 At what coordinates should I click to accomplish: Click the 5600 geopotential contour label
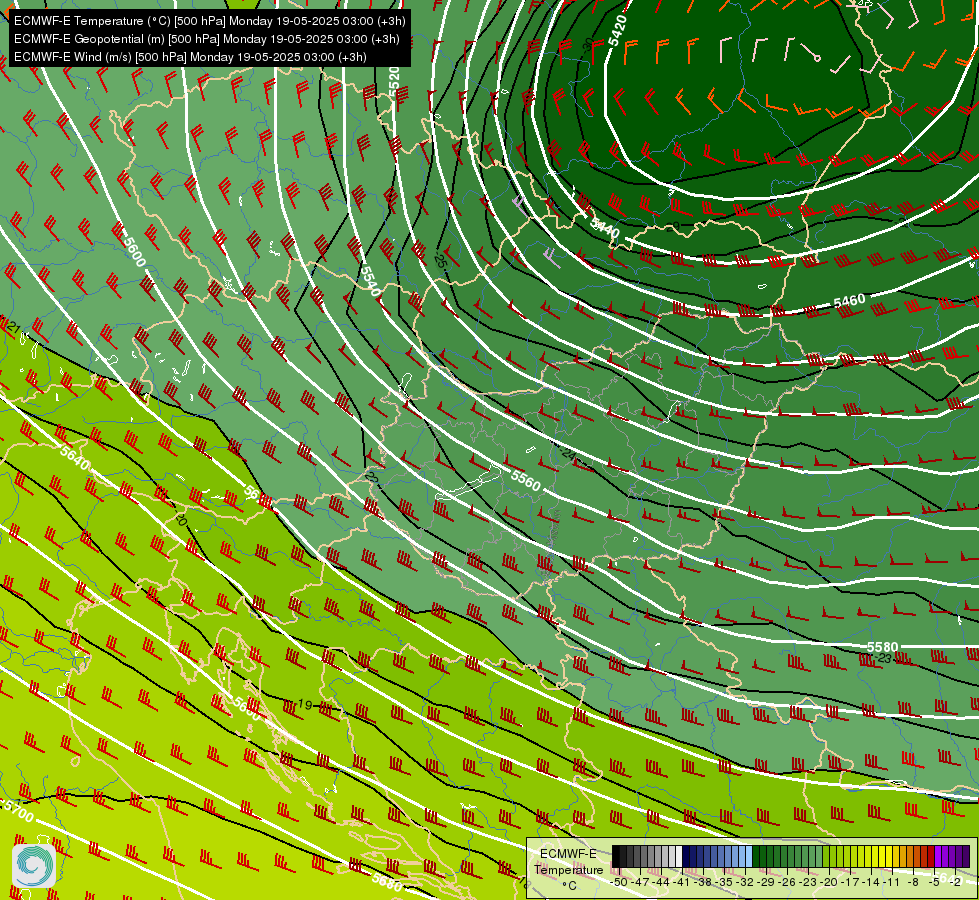coord(135,251)
